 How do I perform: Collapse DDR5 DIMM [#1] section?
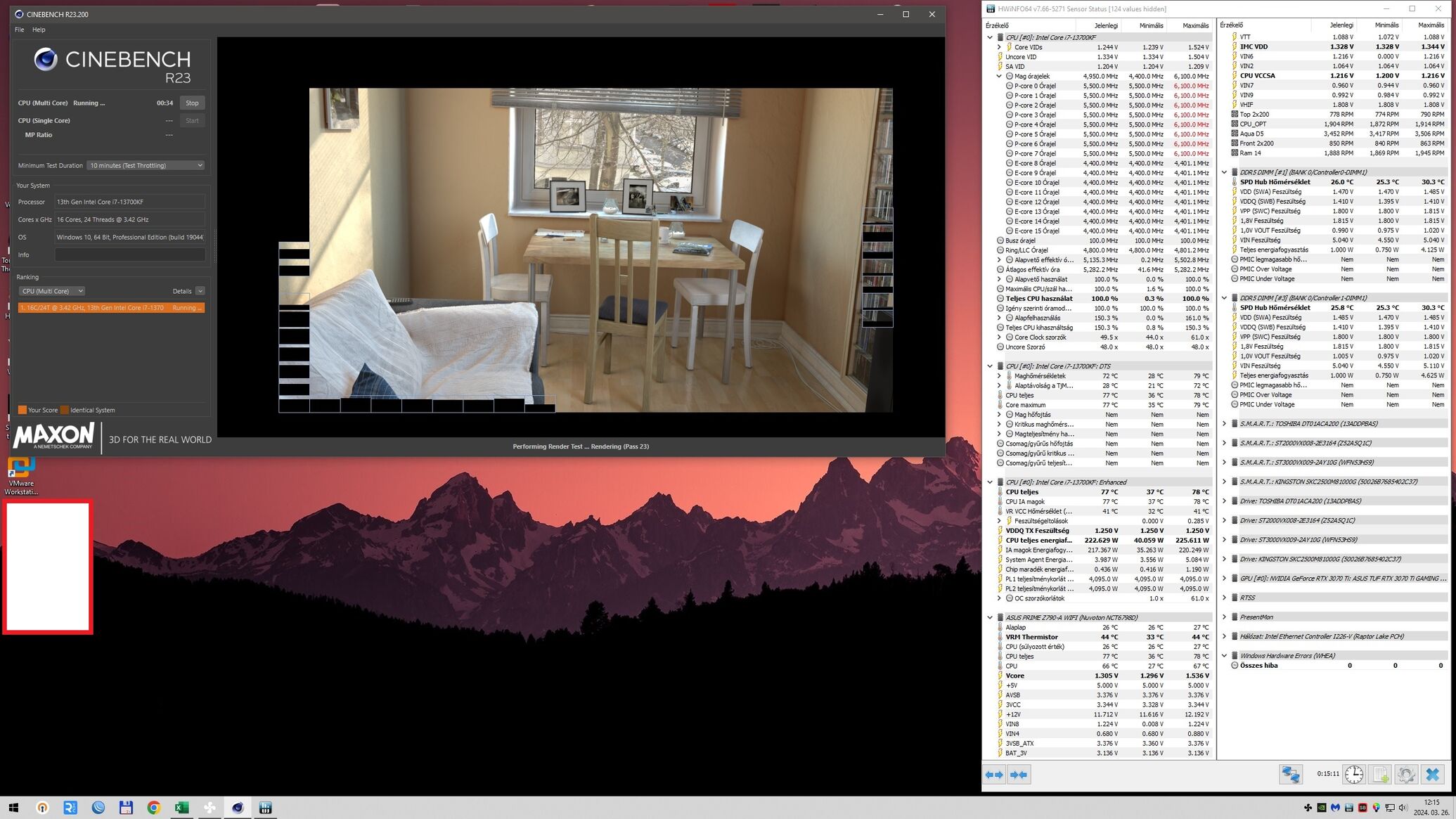(1224, 172)
